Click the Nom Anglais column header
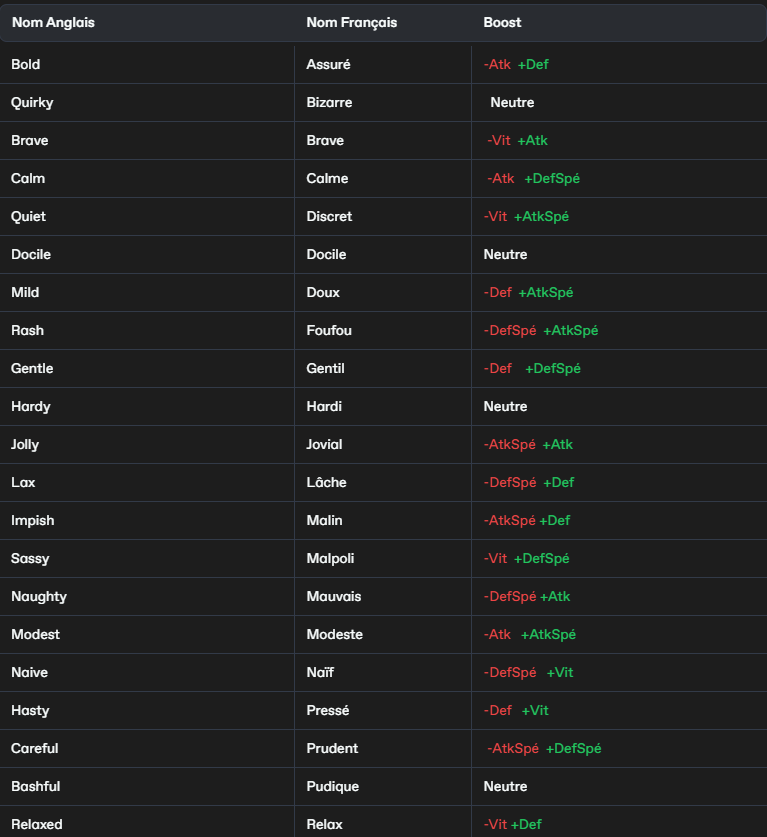This screenshot has width=767, height=837. (53, 22)
